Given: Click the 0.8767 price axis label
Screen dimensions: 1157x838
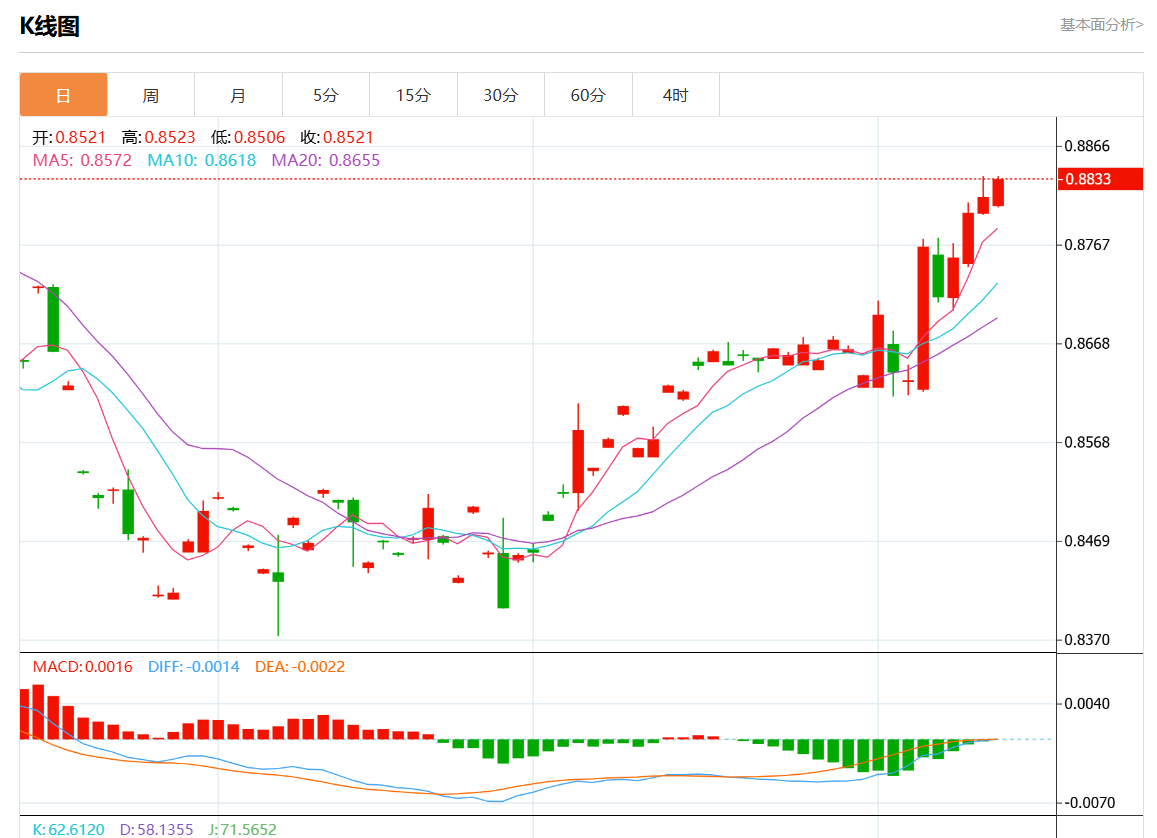Looking at the screenshot, I should click(1087, 245).
